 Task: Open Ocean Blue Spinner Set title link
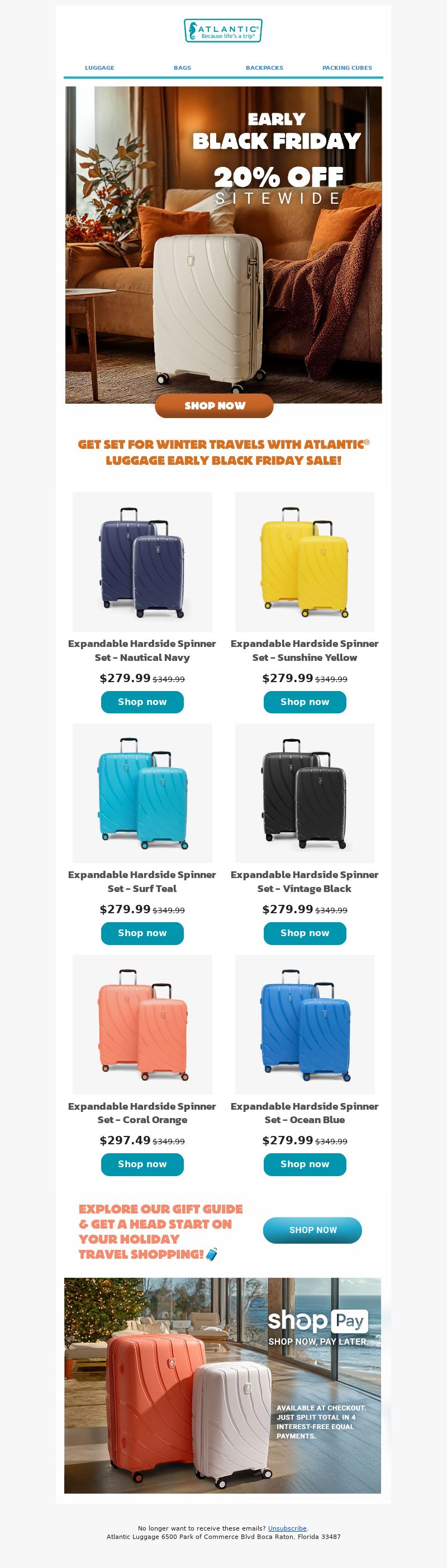click(x=305, y=1113)
